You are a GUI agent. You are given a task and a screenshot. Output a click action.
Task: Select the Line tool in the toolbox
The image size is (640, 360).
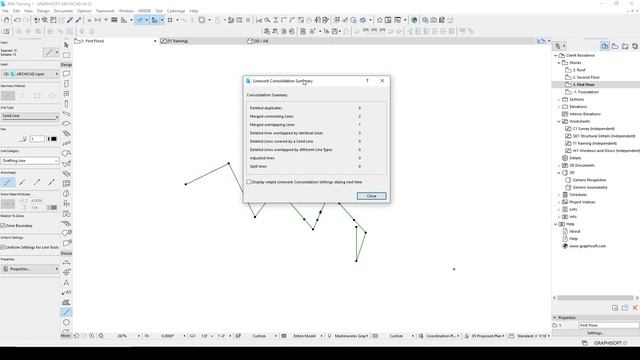coord(66,312)
